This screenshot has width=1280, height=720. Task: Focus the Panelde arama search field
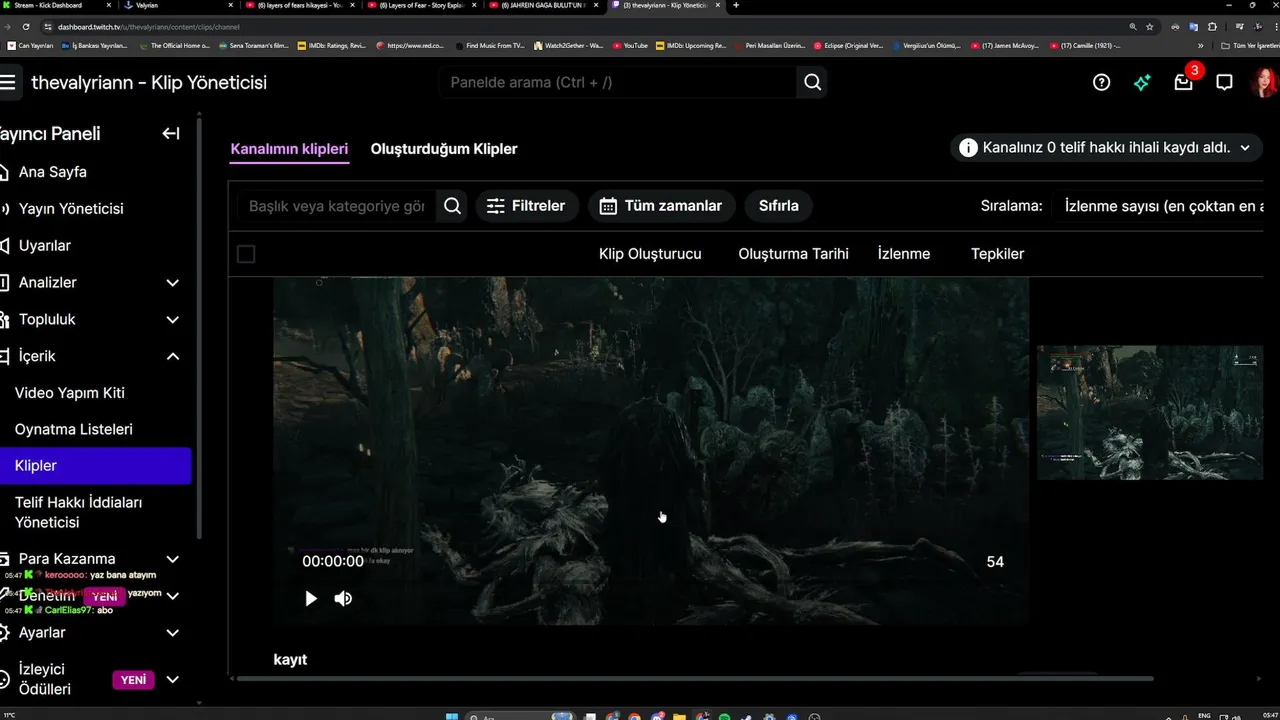(619, 82)
